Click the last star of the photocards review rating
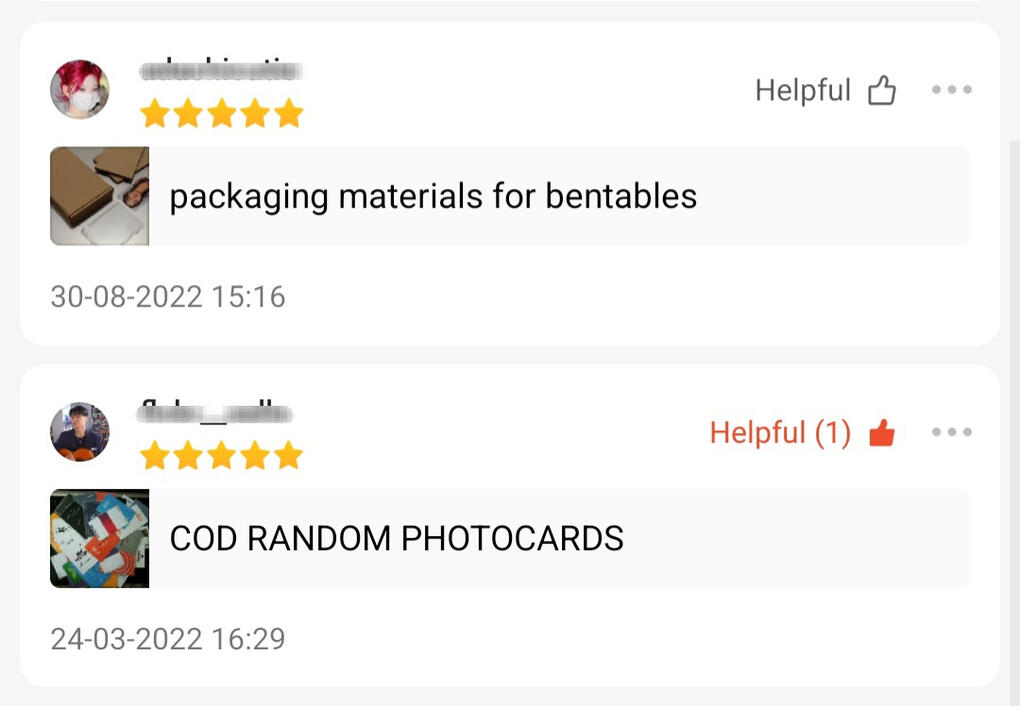This screenshot has height=706, width=1020. click(289, 456)
